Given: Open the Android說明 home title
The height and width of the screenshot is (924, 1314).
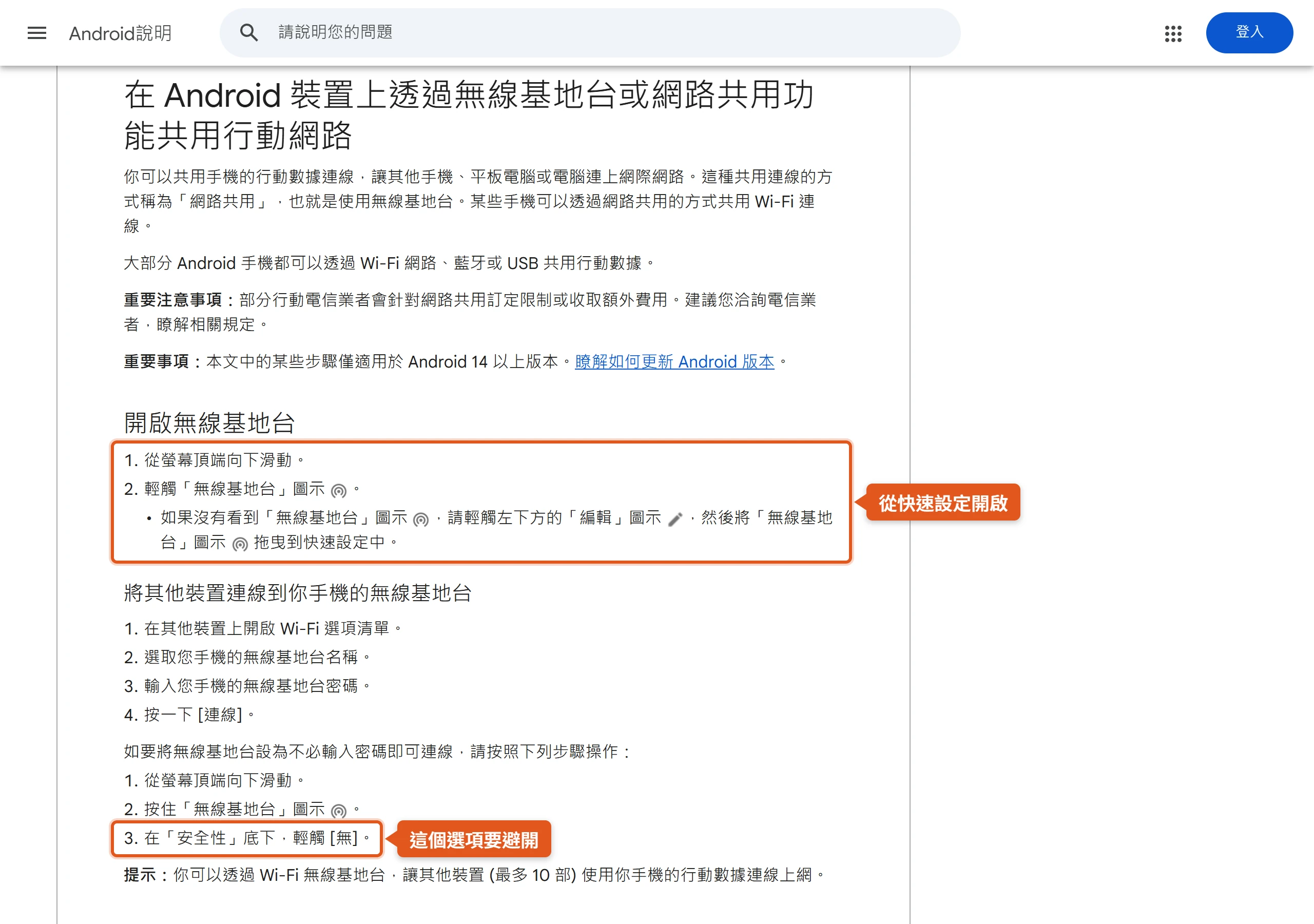Looking at the screenshot, I should point(120,33).
